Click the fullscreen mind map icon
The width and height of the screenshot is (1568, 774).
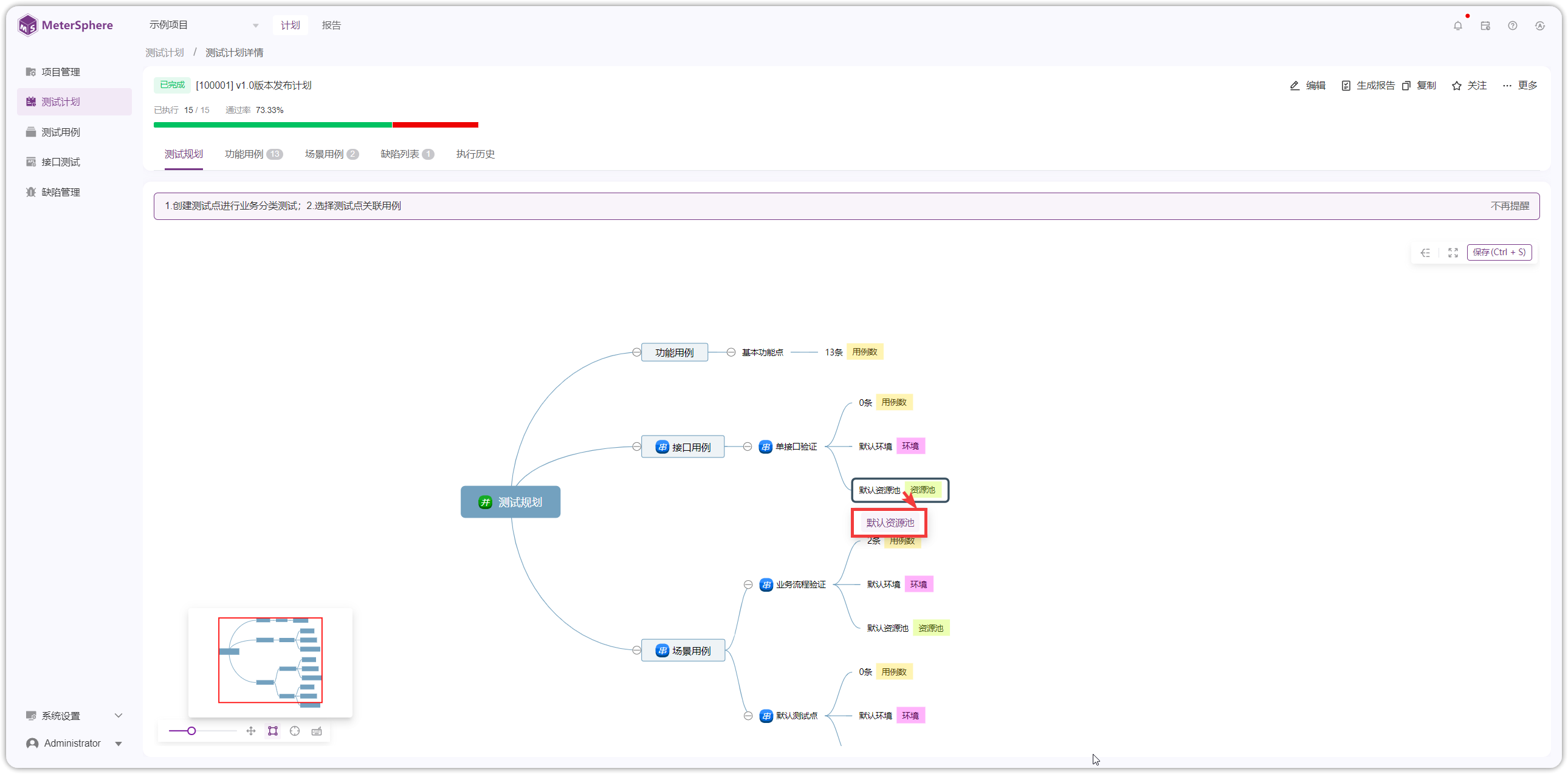pyautogui.click(x=1453, y=253)
